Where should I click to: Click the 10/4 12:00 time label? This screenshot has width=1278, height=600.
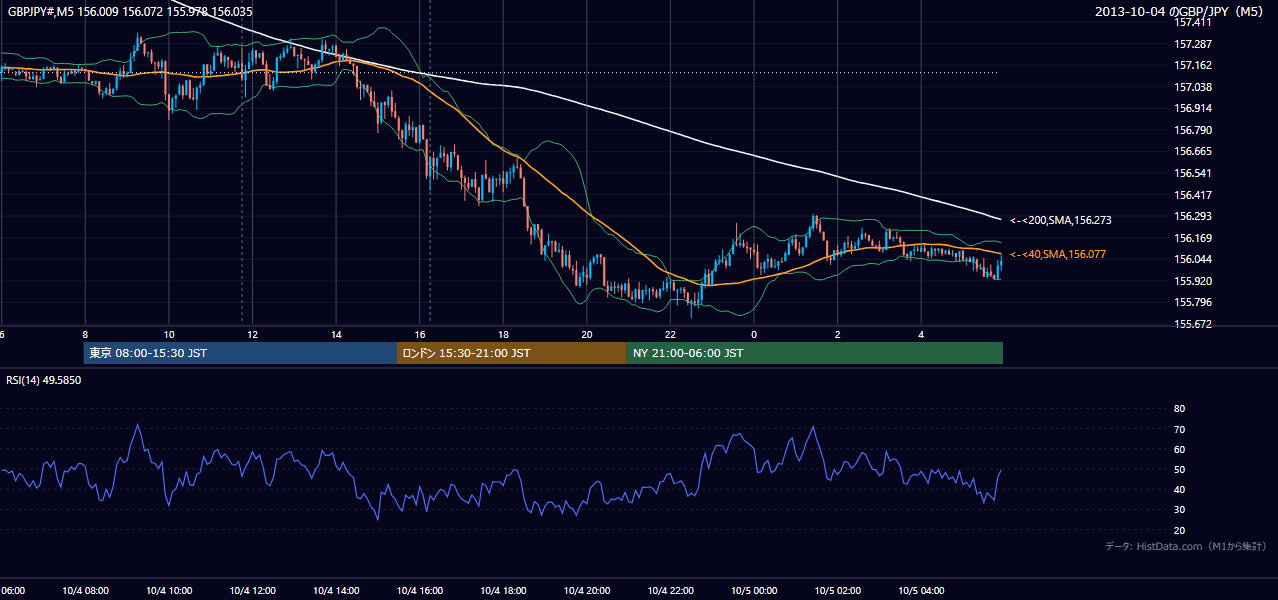coord(252,591)
